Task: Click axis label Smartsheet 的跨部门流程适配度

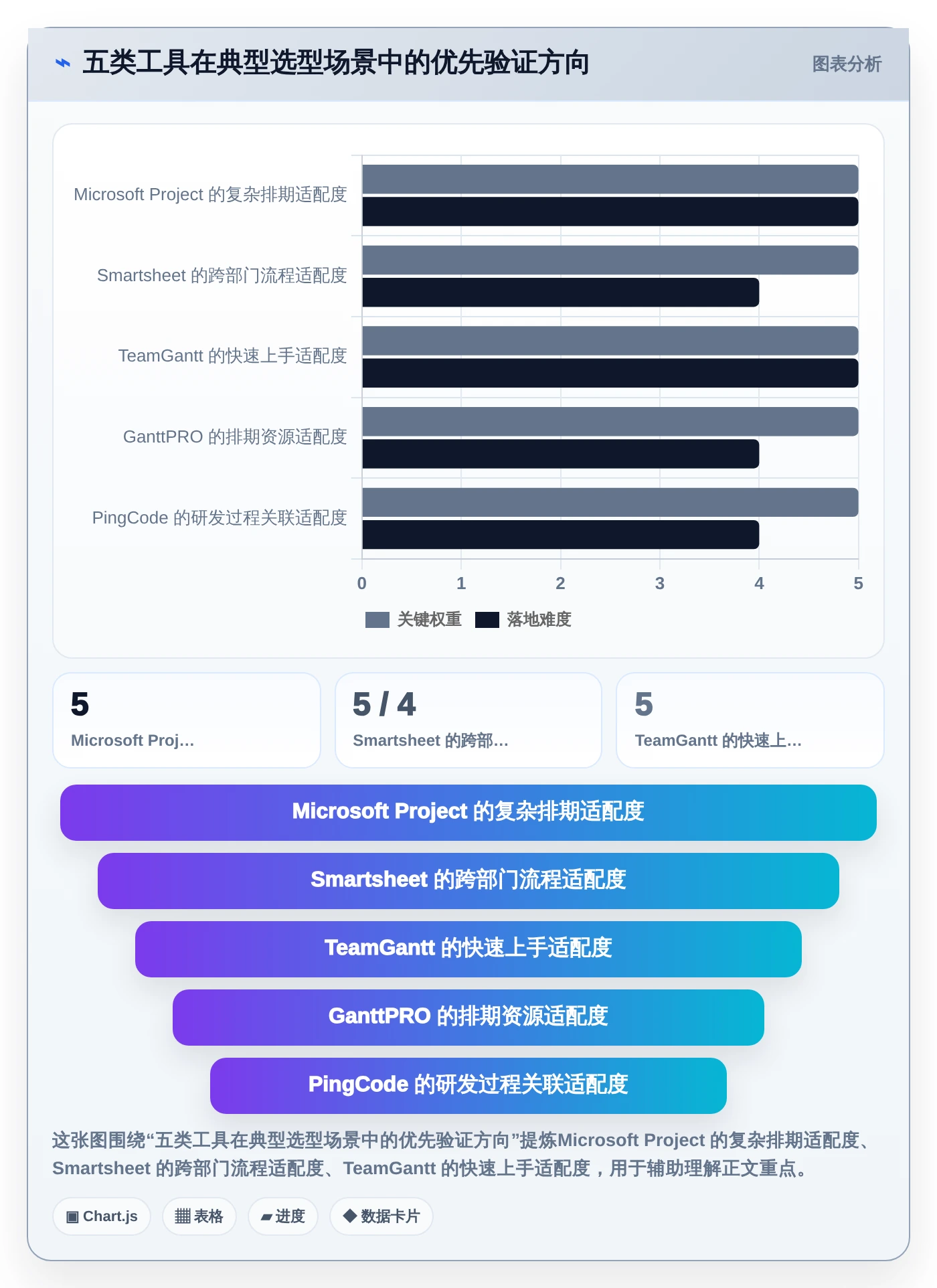Action: pyautogui.click(x=222, y=276)
